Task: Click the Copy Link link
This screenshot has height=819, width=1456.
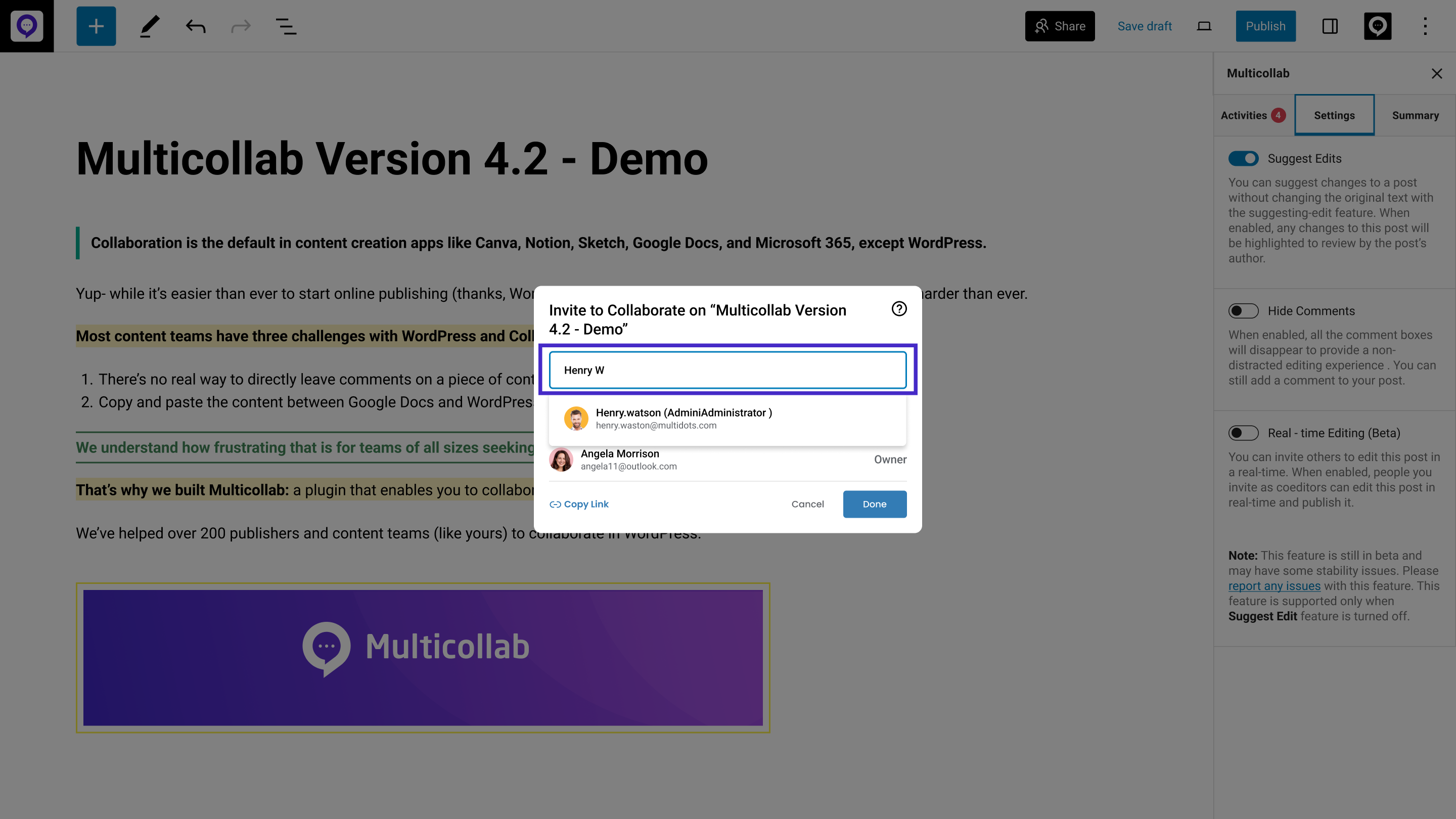Action: 579,504
